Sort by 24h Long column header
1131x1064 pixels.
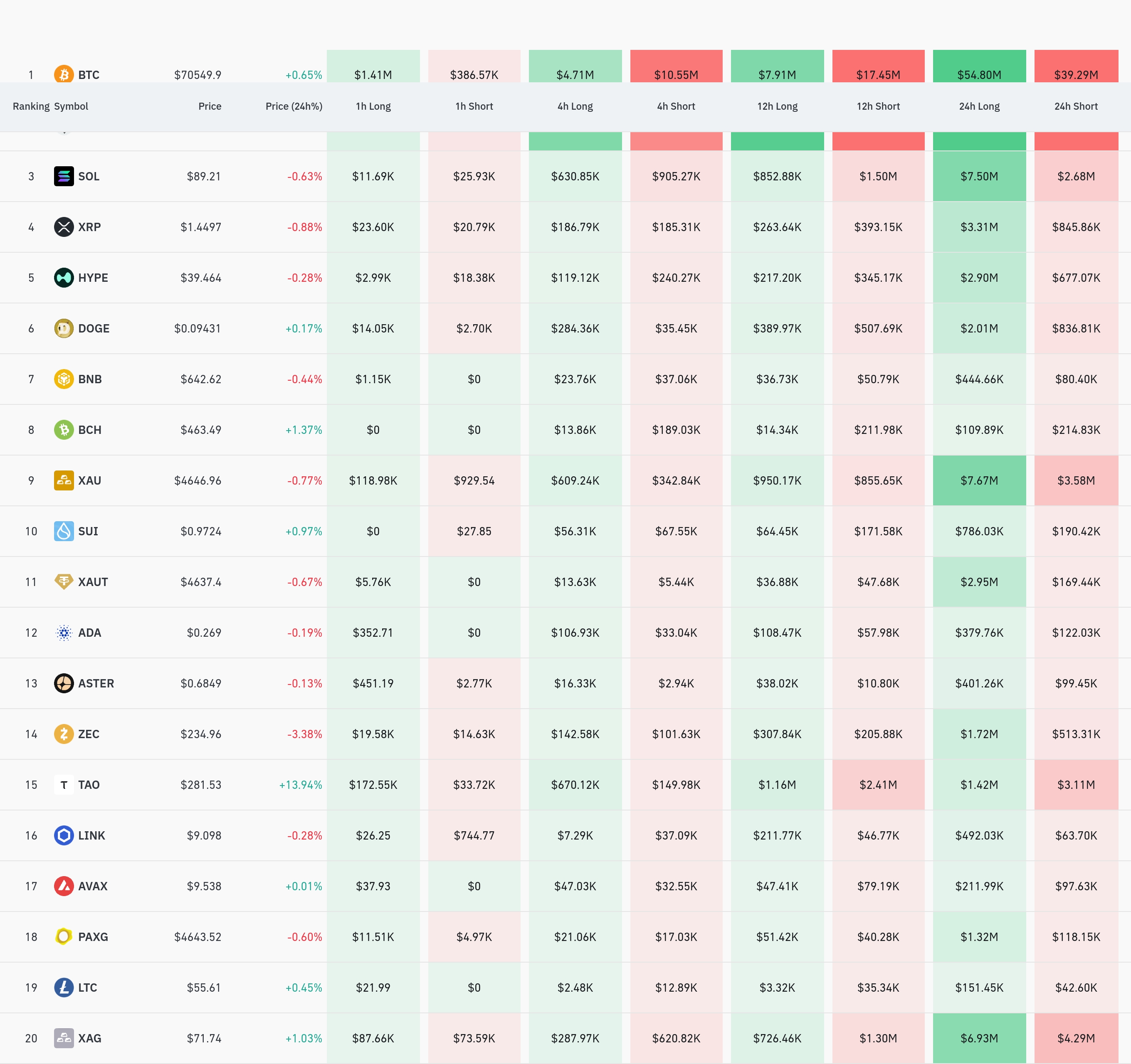(x=979, y=106)
